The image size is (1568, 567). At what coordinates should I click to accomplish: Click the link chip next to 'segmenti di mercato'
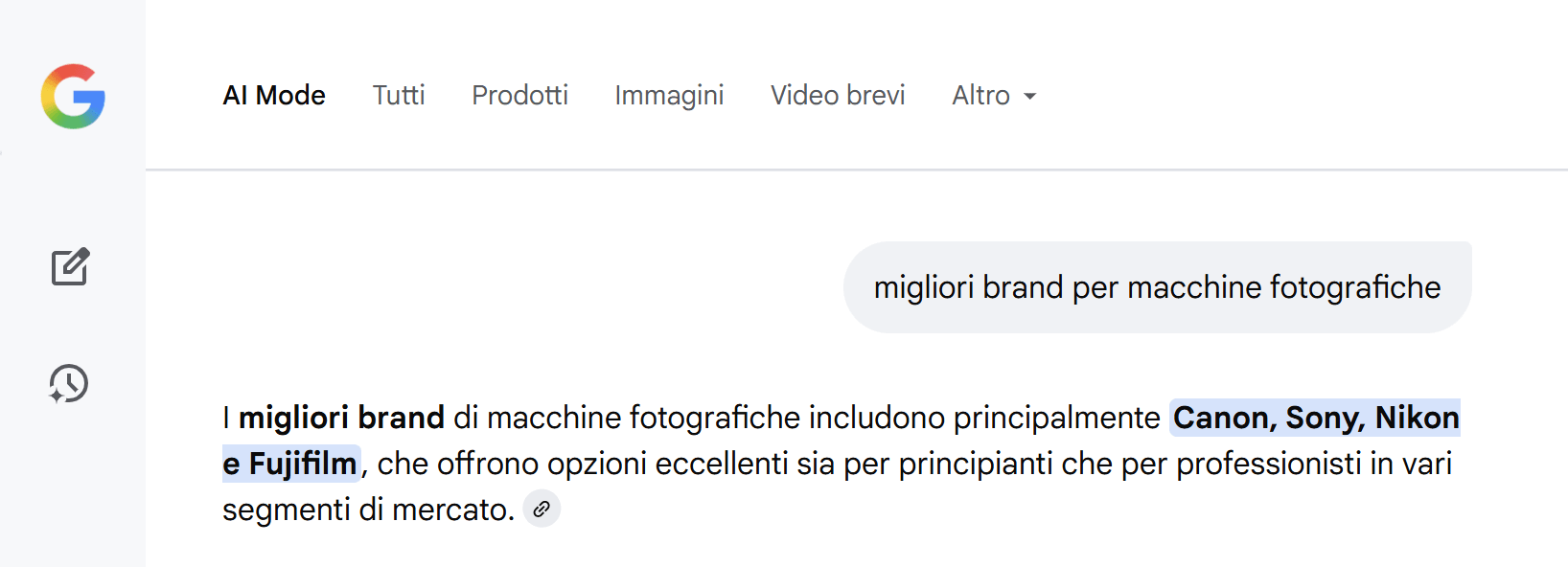[542, 509]
